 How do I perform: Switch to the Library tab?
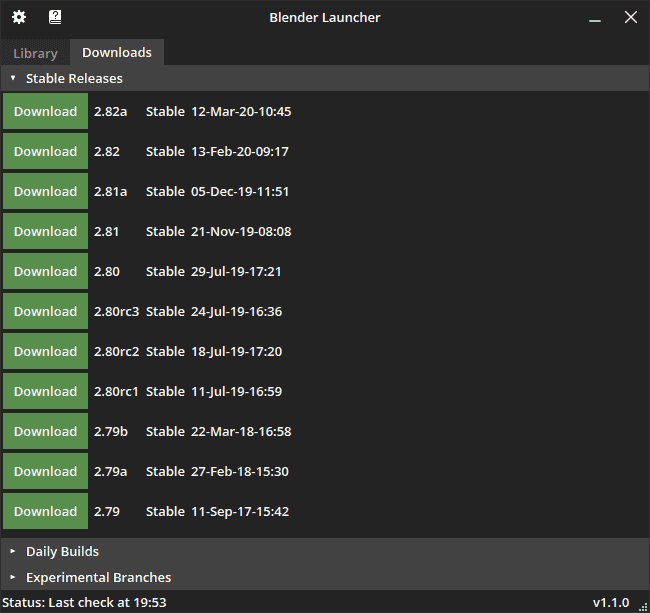click(x=36, y=53)
